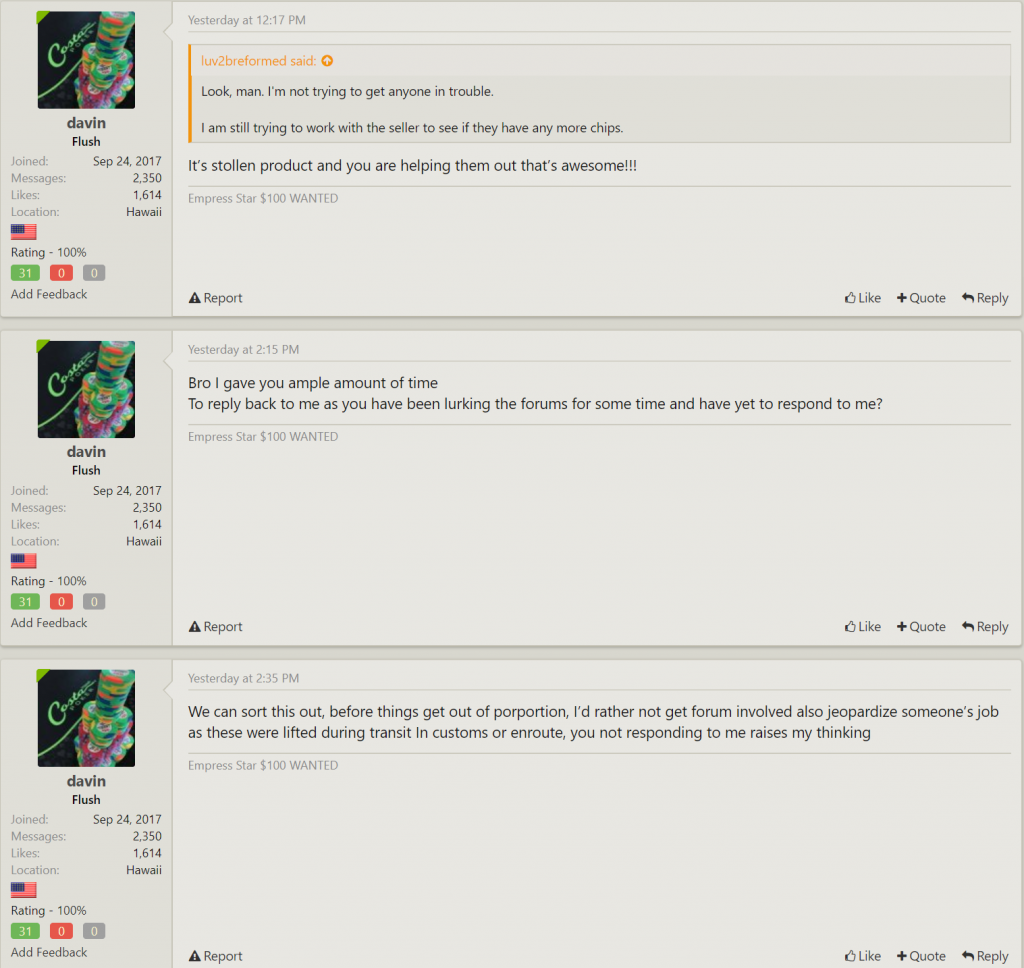
Task: Reply to the 2:35 PM post
Action: pos(985,956)
